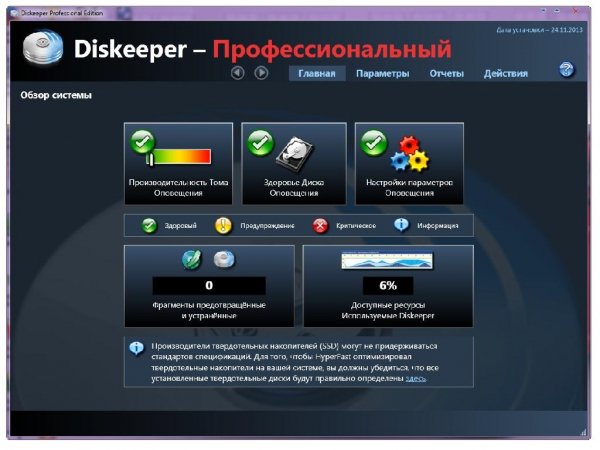Click the Предупреждение legend label
The width and height of the screenshot is (600, 450).
click(267, 226)
